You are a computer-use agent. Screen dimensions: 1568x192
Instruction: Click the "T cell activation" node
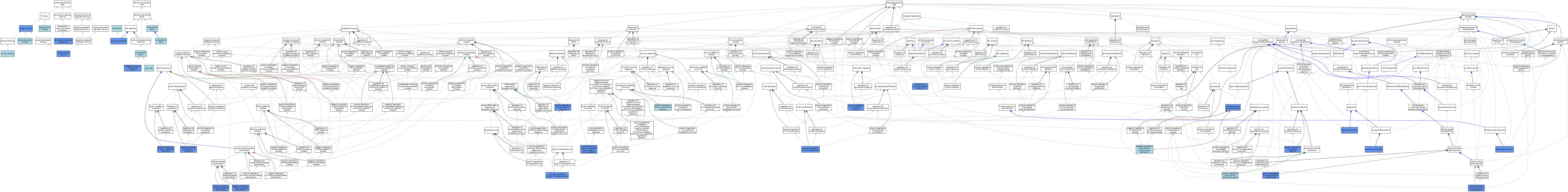coord(769,86)
